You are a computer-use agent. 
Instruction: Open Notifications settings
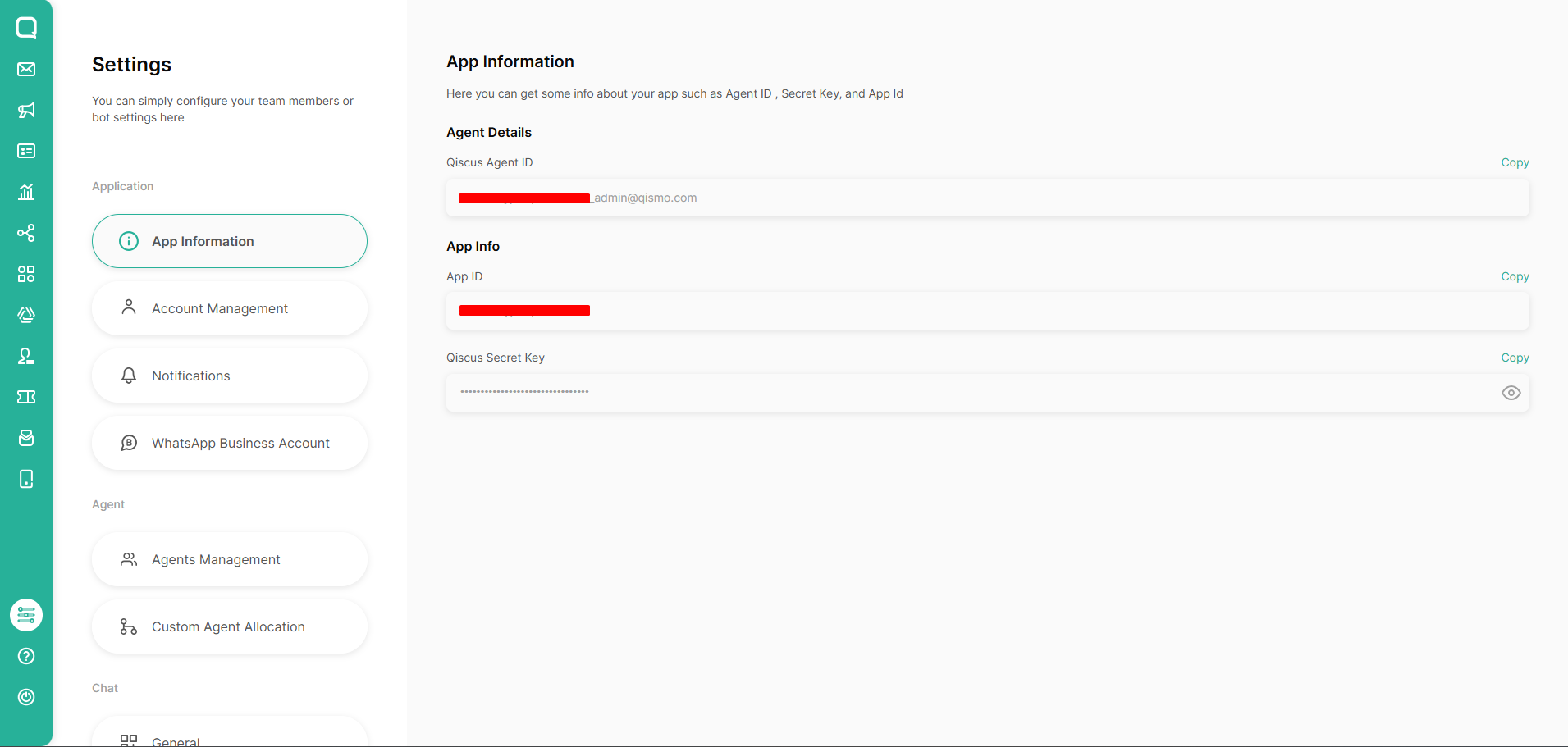click(230, 376)
